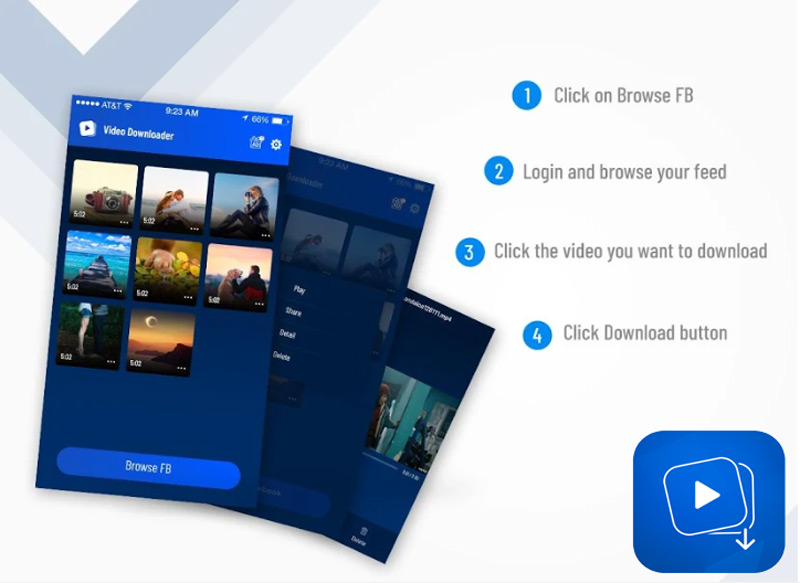Tap the video preview on the rear phone
The image size is (800, 583).
(x=413, y=418)
